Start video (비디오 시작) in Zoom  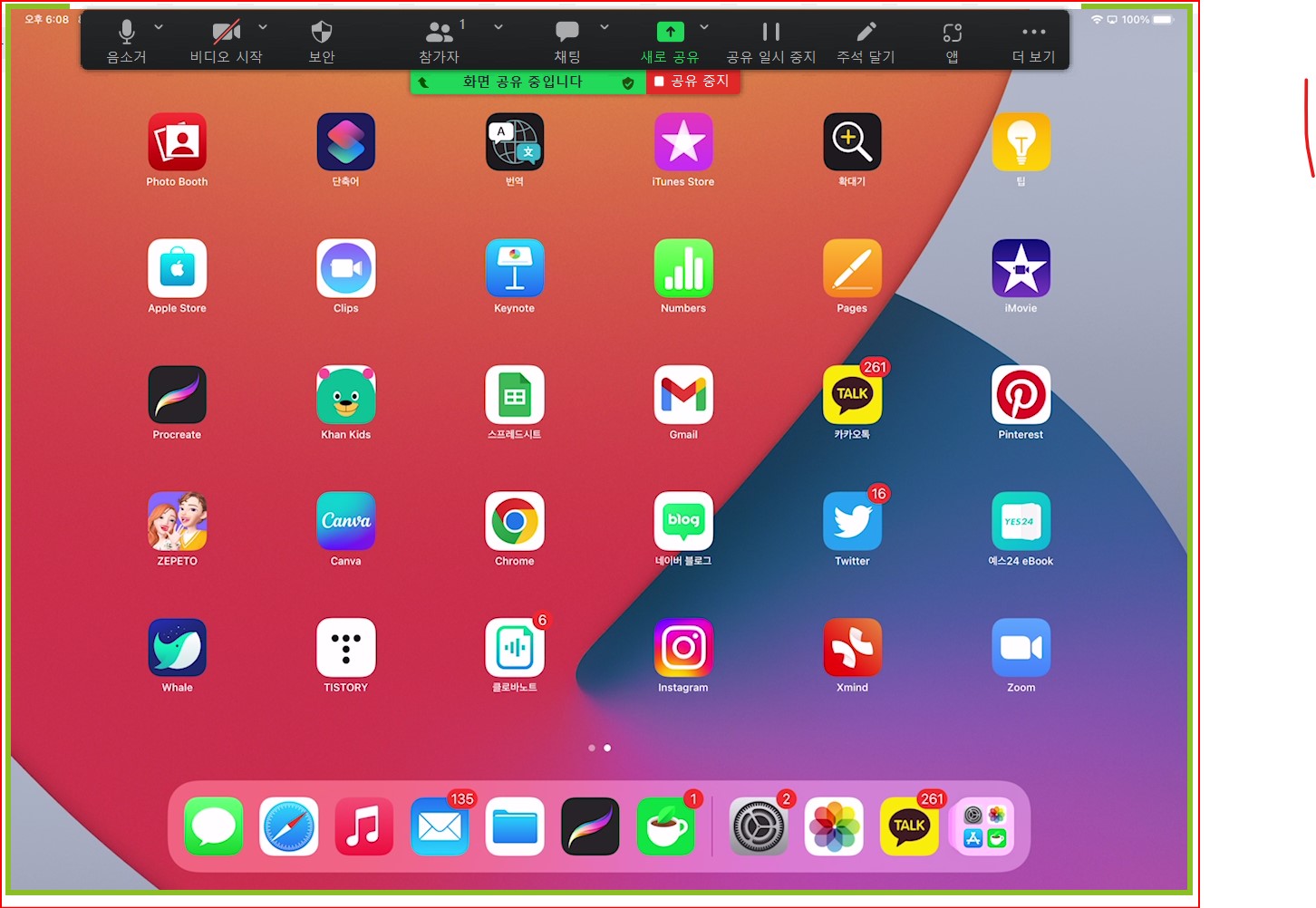227,42
